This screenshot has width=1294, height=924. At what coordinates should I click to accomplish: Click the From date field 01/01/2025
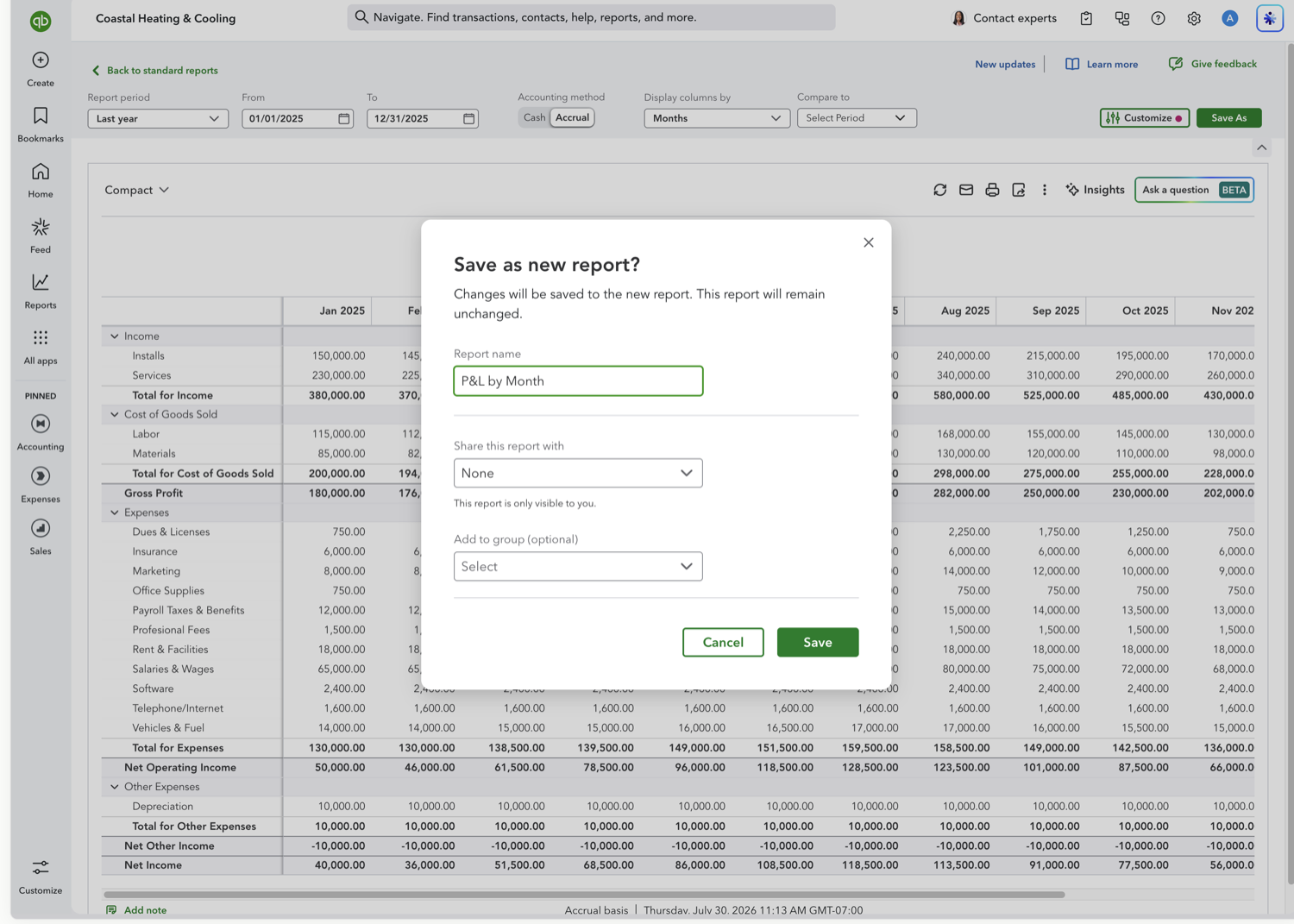pos(298,118)
